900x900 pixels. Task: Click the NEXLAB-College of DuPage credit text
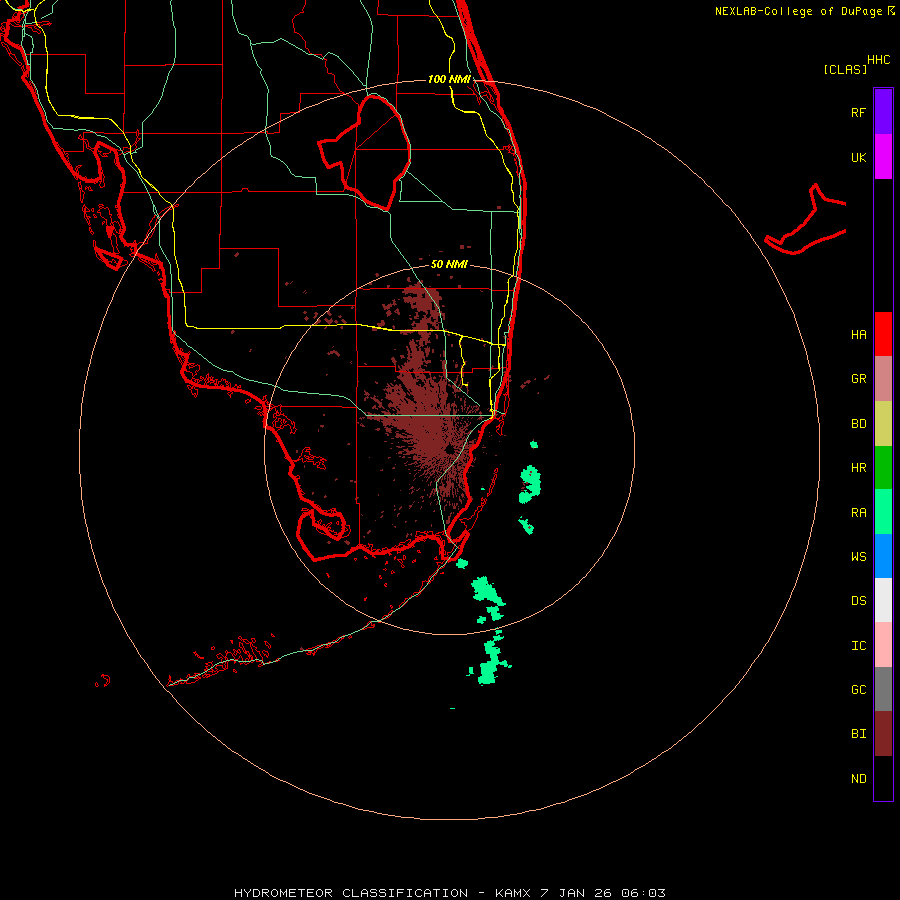tap(798, 11)
